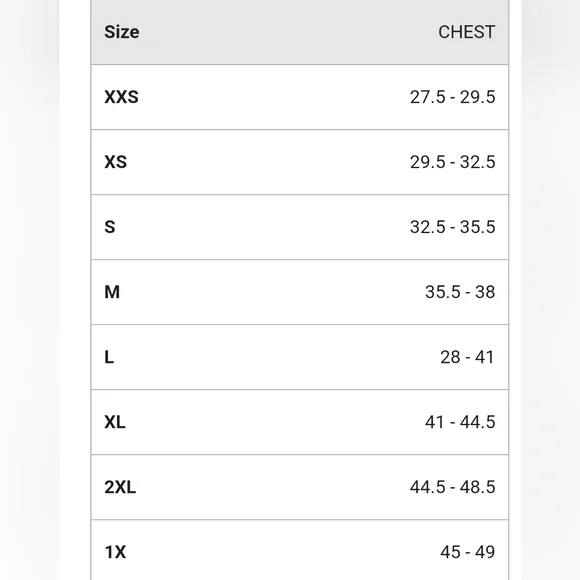Click the gray table header row

[300, 32]
